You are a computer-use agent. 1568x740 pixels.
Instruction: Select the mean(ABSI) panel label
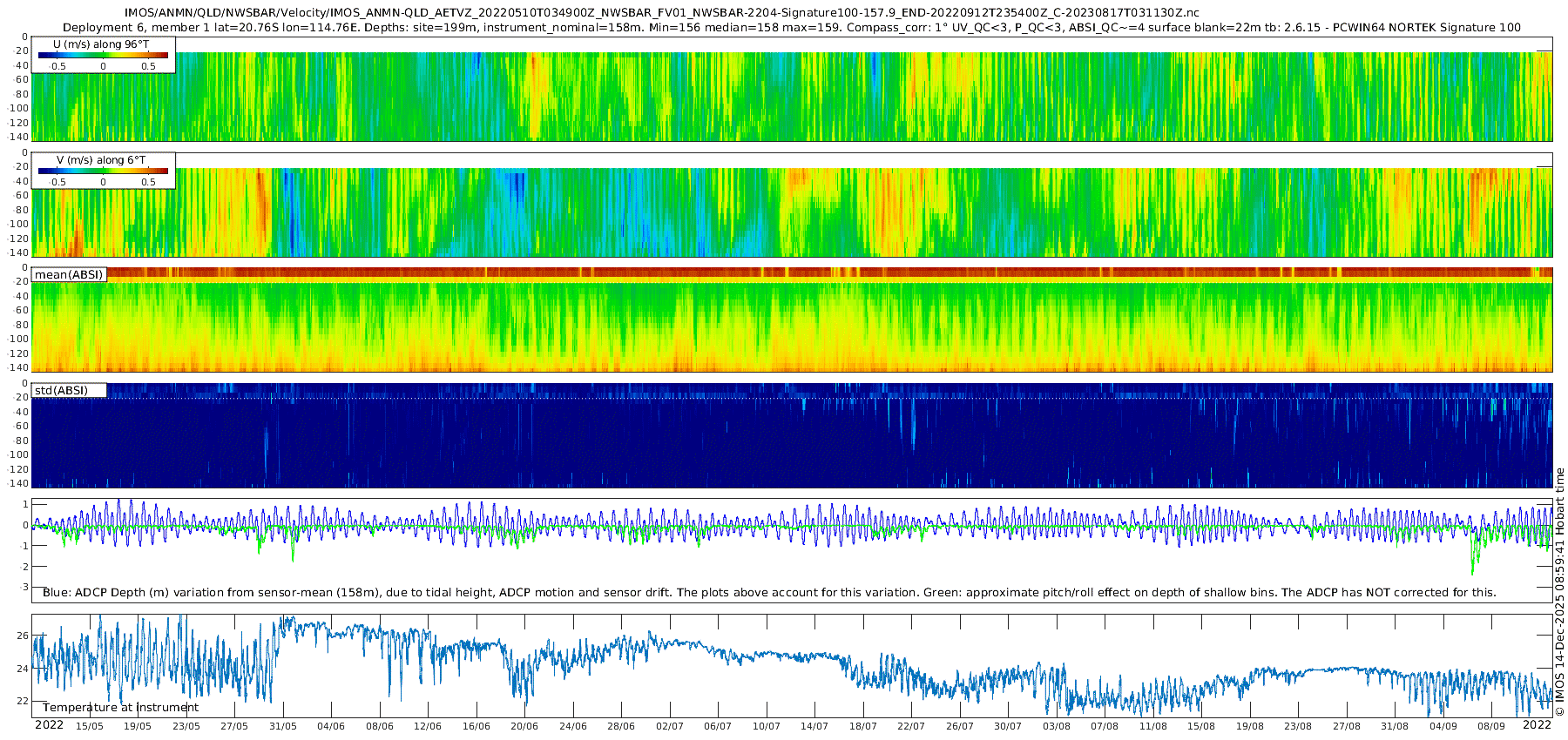click(x=69, y=274)
